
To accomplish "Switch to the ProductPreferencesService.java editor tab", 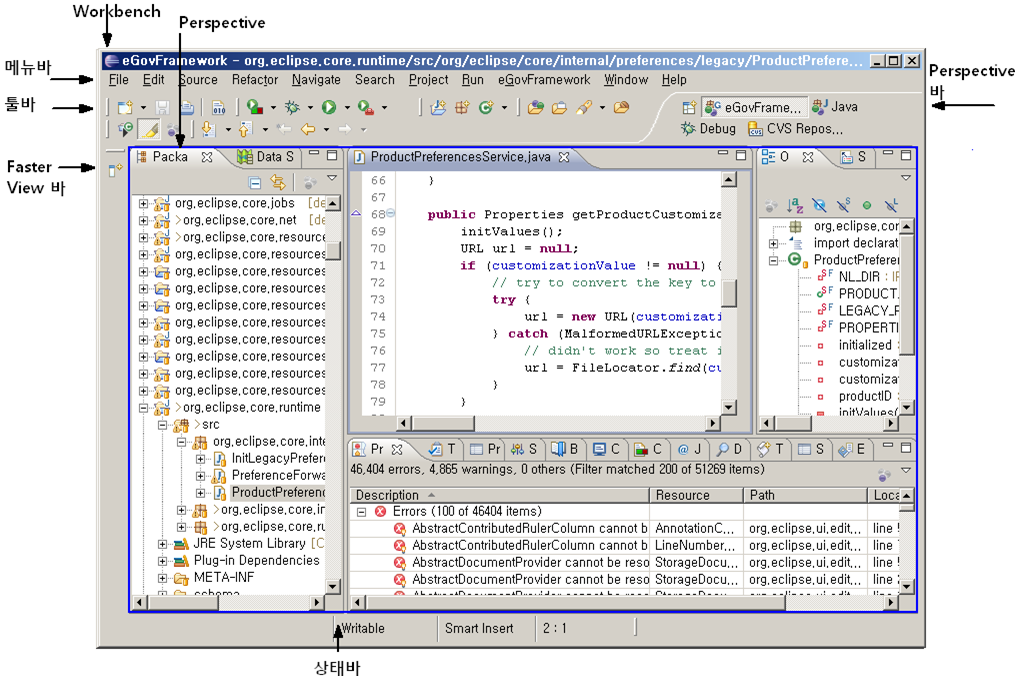I will point(459,157).
